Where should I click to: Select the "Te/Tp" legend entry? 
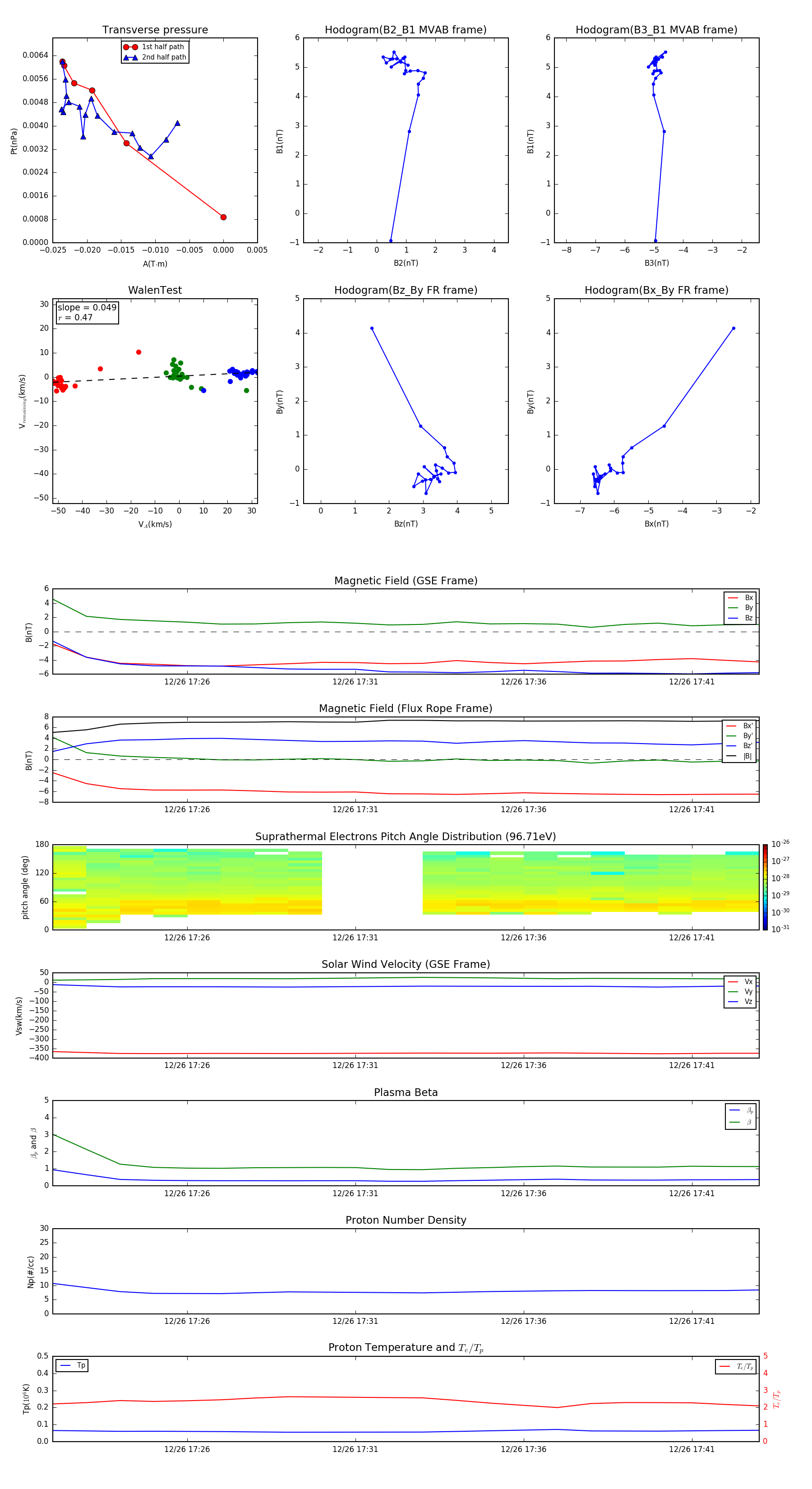[736, 1366]
